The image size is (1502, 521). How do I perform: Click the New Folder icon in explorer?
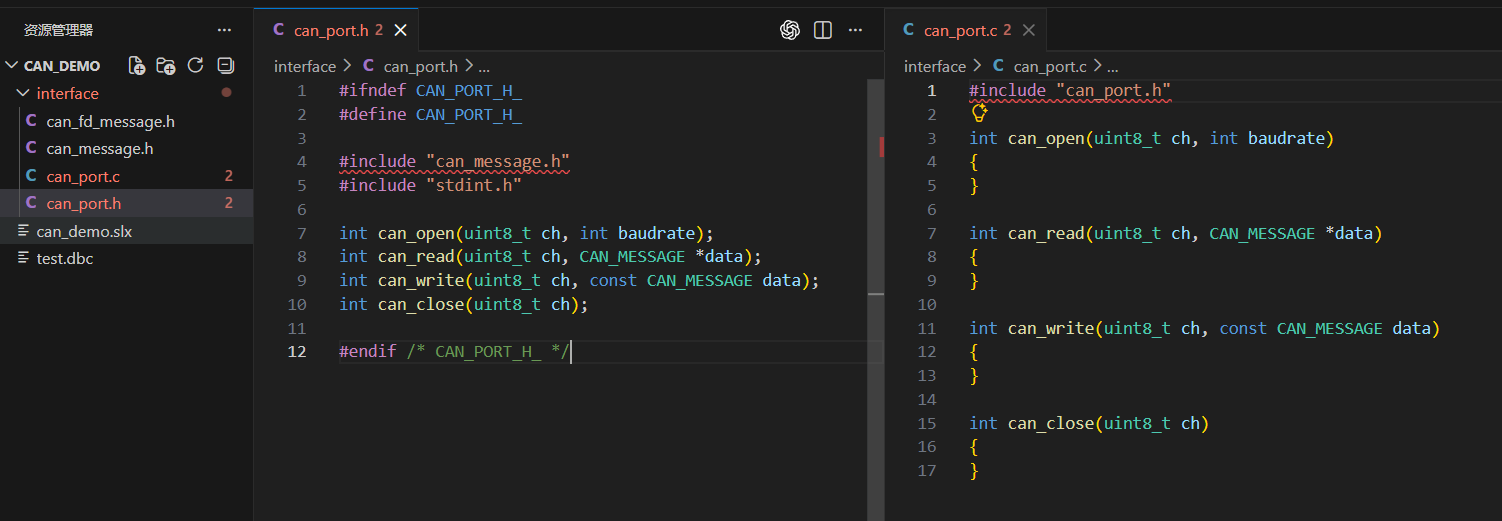click(167, 66)
